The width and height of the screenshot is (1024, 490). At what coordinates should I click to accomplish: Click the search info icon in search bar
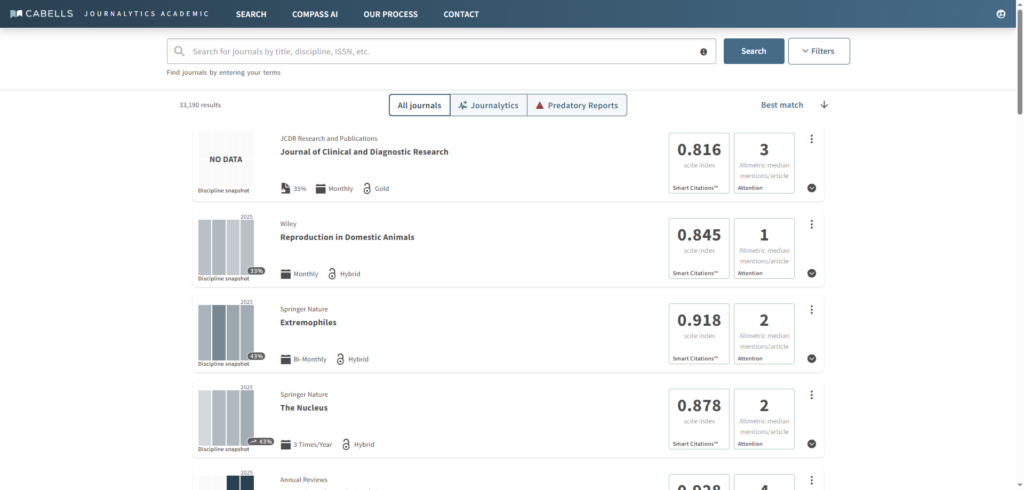point(703,51)
